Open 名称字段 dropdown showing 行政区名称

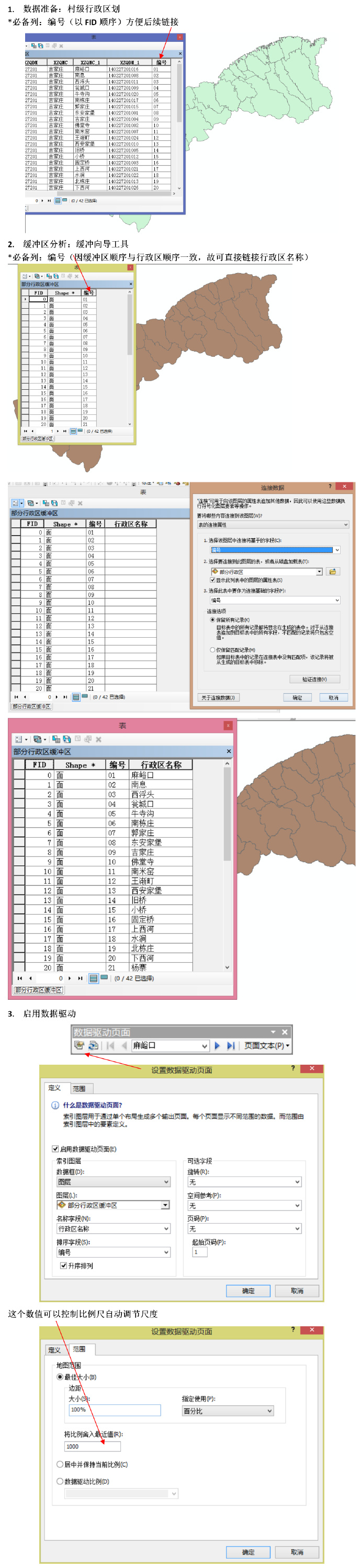point(113,1228)
